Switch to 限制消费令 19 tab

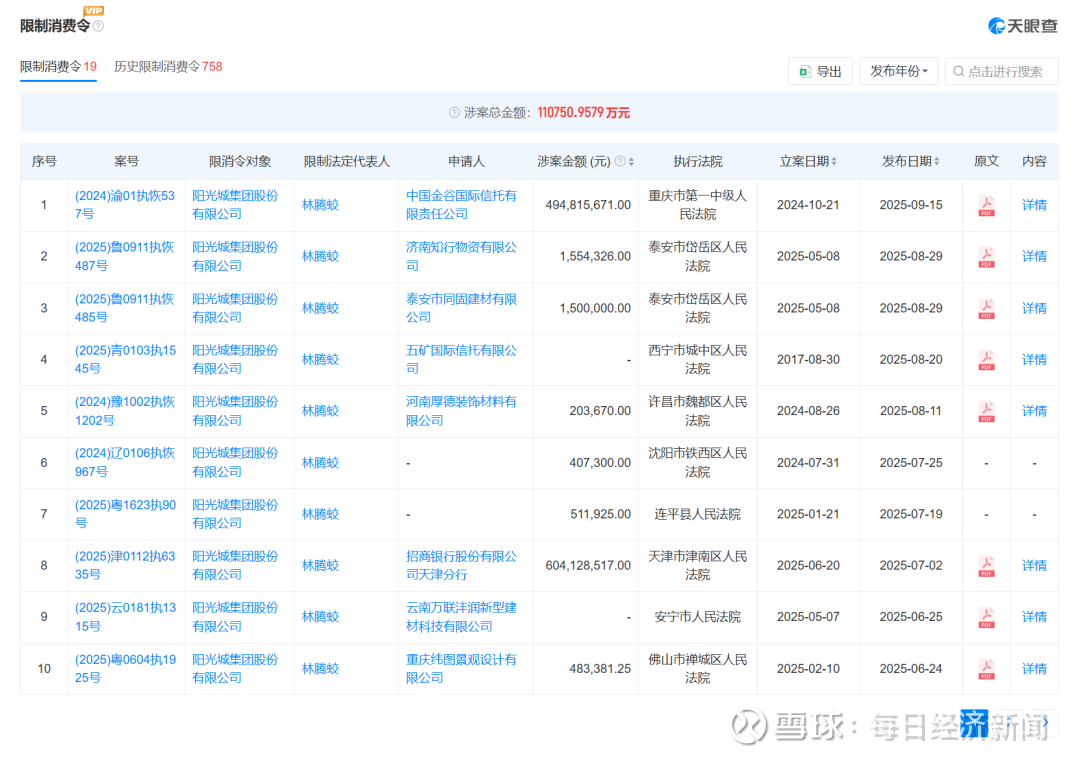(59, 67)
